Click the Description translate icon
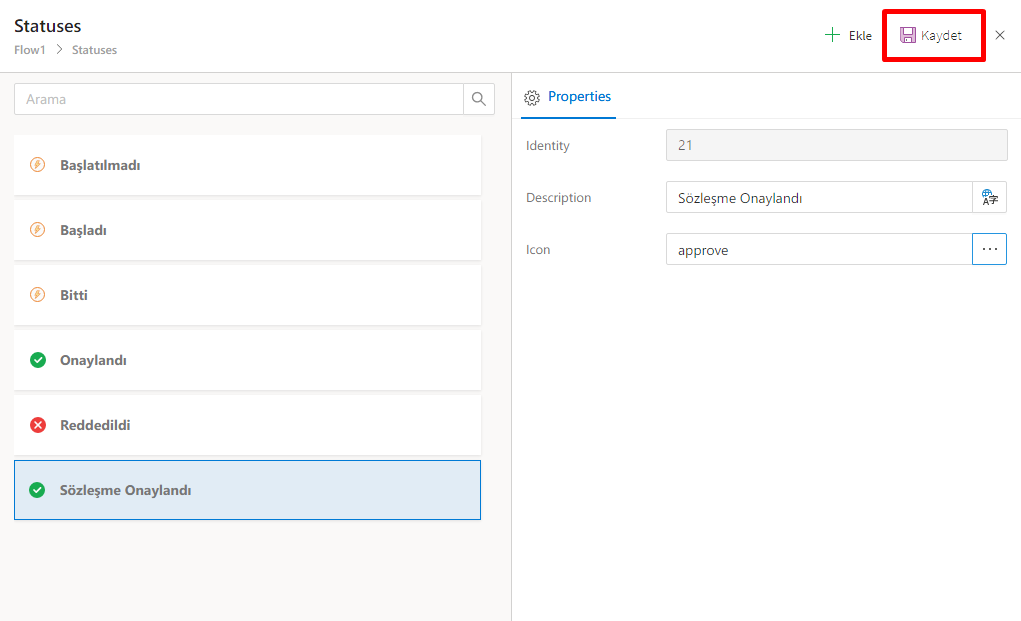 pos(989,198)
